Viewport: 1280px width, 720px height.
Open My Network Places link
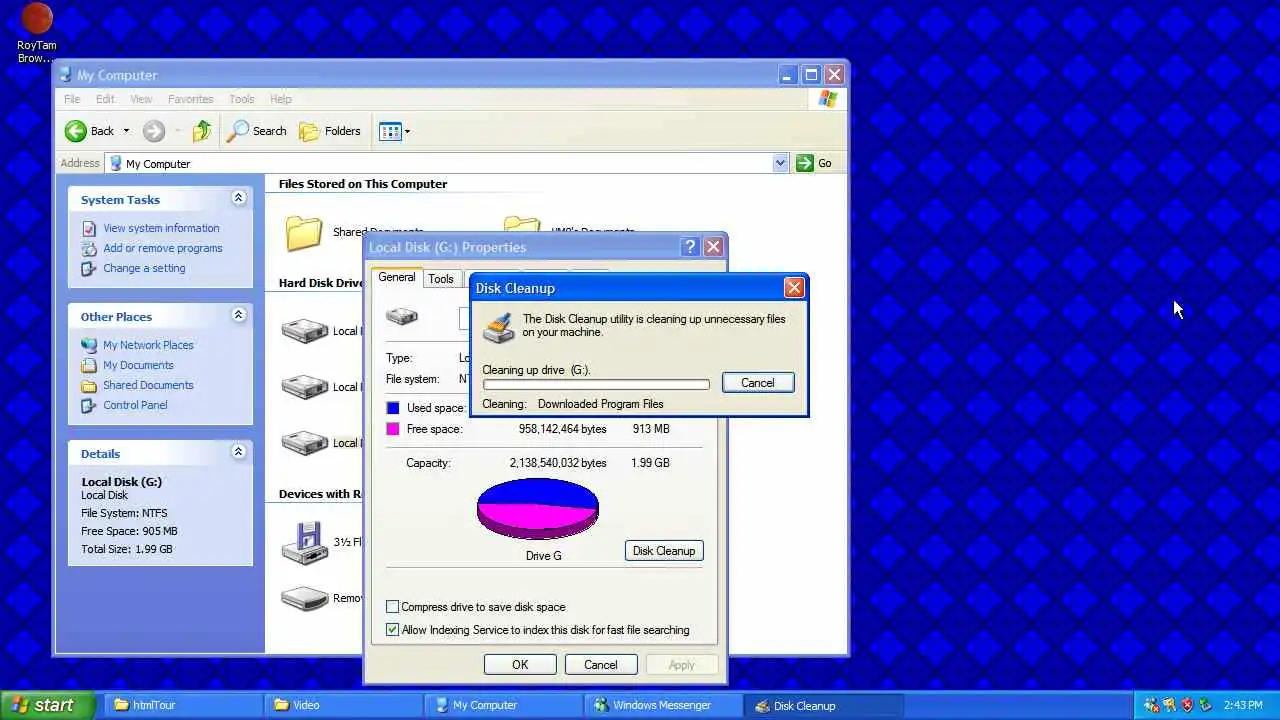pyautogui.click(x=148, y=345)
